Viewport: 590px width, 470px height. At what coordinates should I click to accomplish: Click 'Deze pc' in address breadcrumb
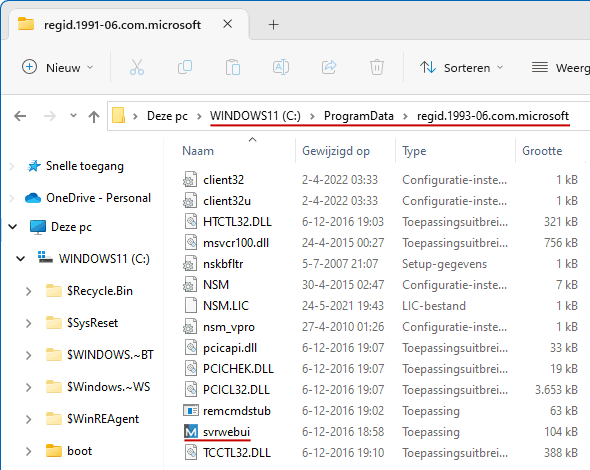coord(167,116)
